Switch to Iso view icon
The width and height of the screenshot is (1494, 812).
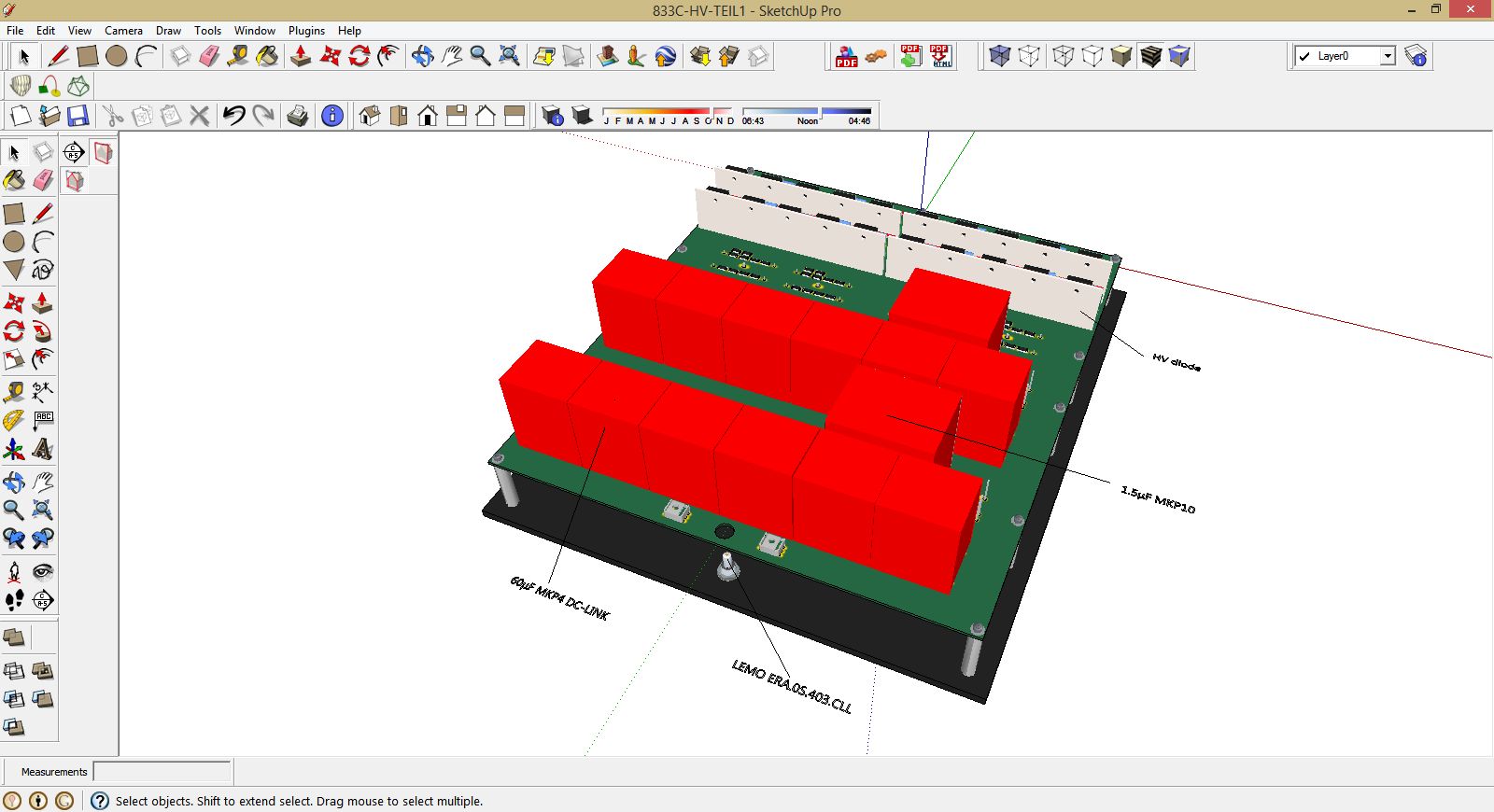click(370, 116)
